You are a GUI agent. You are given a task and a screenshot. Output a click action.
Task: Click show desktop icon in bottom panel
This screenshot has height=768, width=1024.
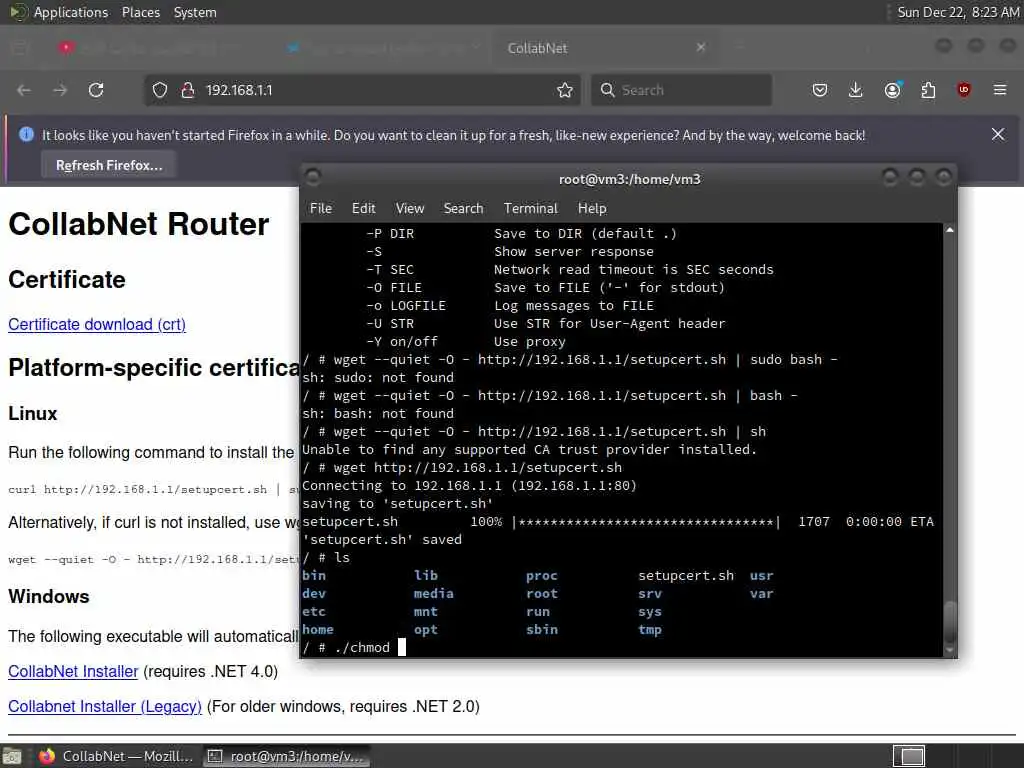click(x=12, y=757)
